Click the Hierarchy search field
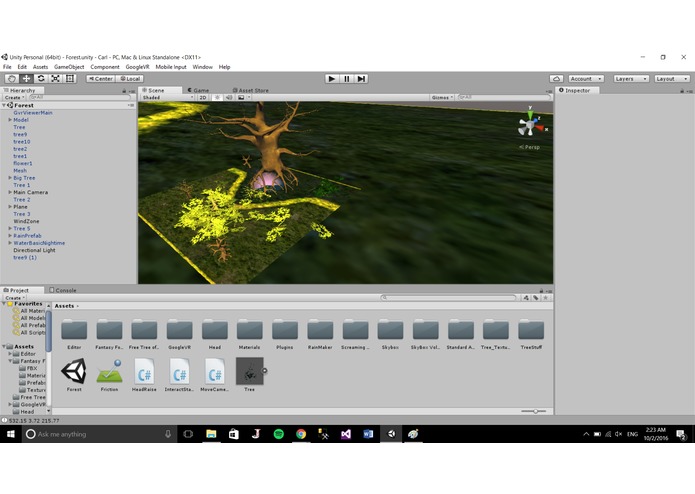 coord(80,97)
